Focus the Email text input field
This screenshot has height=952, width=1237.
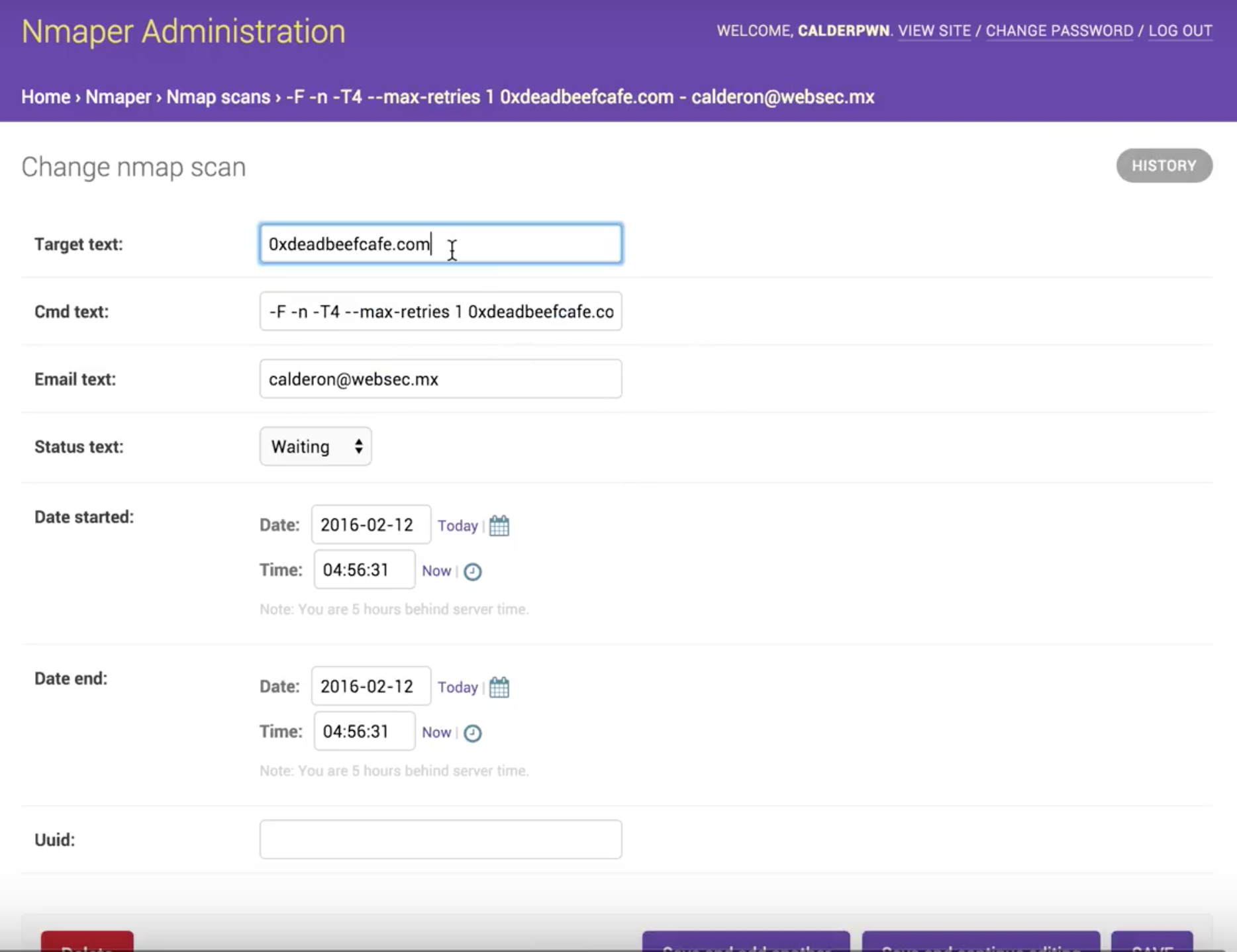tap(440, 379)
